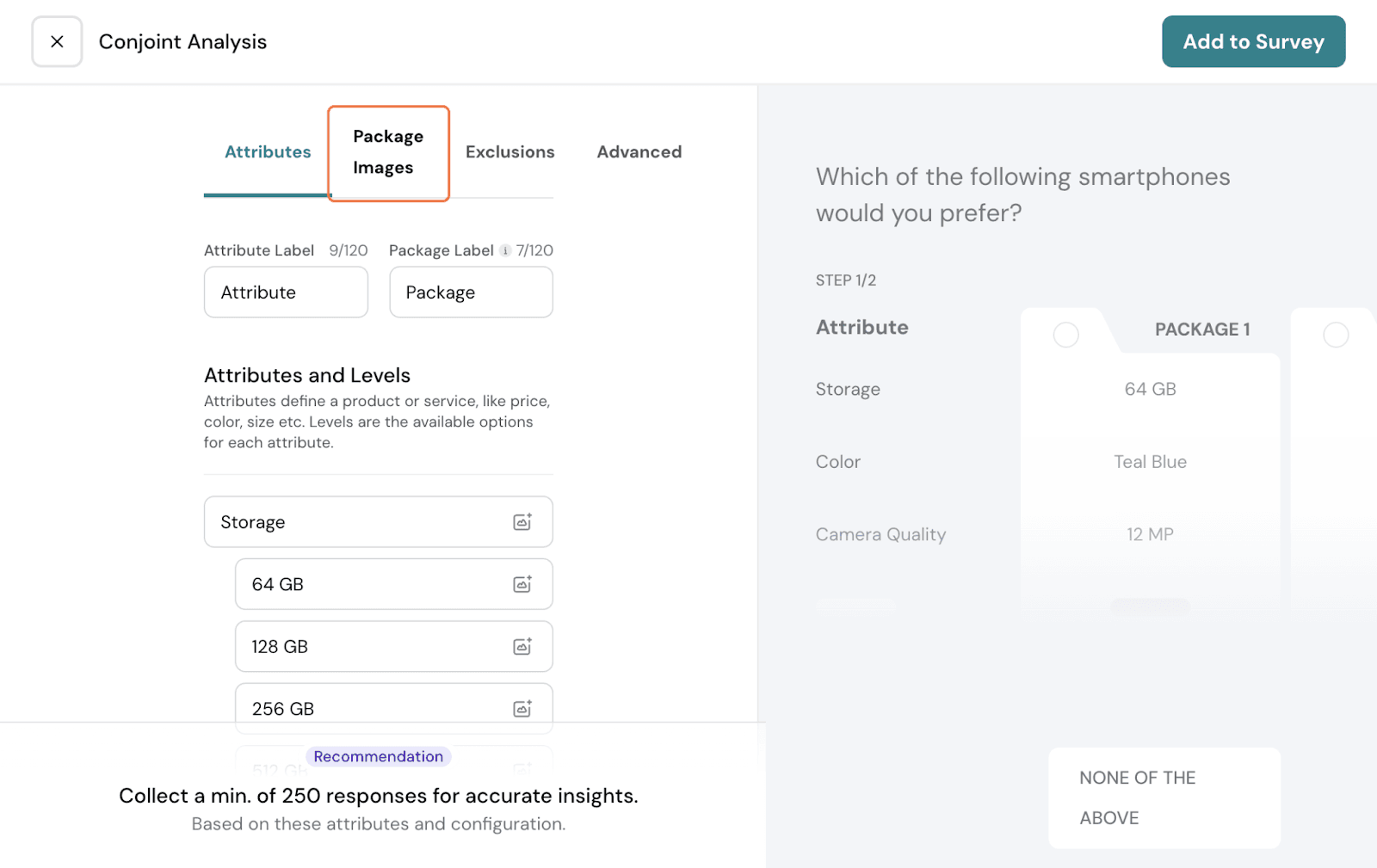The image size is (1377, 868).
Task: Add image to 128 GB level
Action: pos(522,647)
